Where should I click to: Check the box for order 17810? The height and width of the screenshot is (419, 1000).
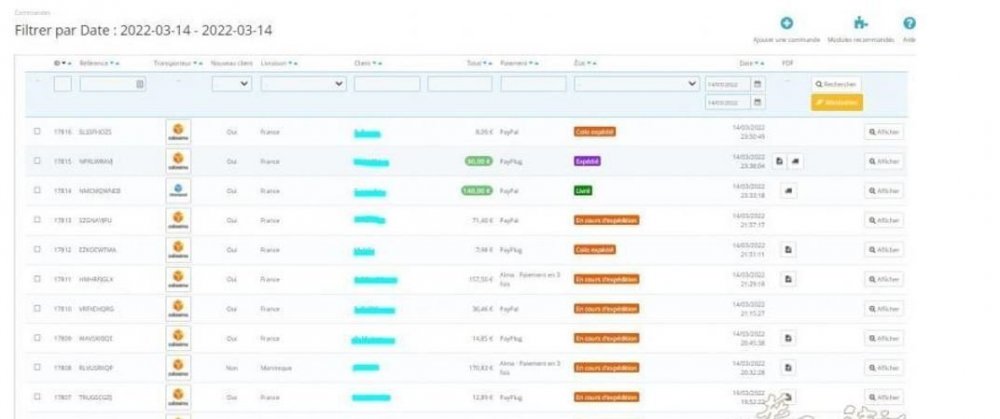point(37,308)
